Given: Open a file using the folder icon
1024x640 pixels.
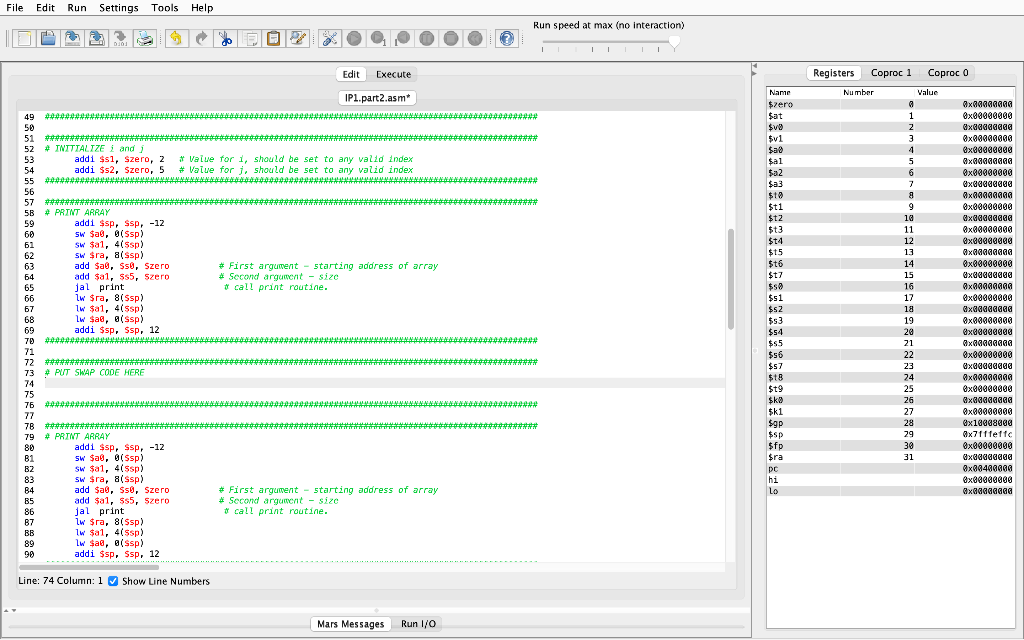Looking at the screenshot, I should click(48, 38).
